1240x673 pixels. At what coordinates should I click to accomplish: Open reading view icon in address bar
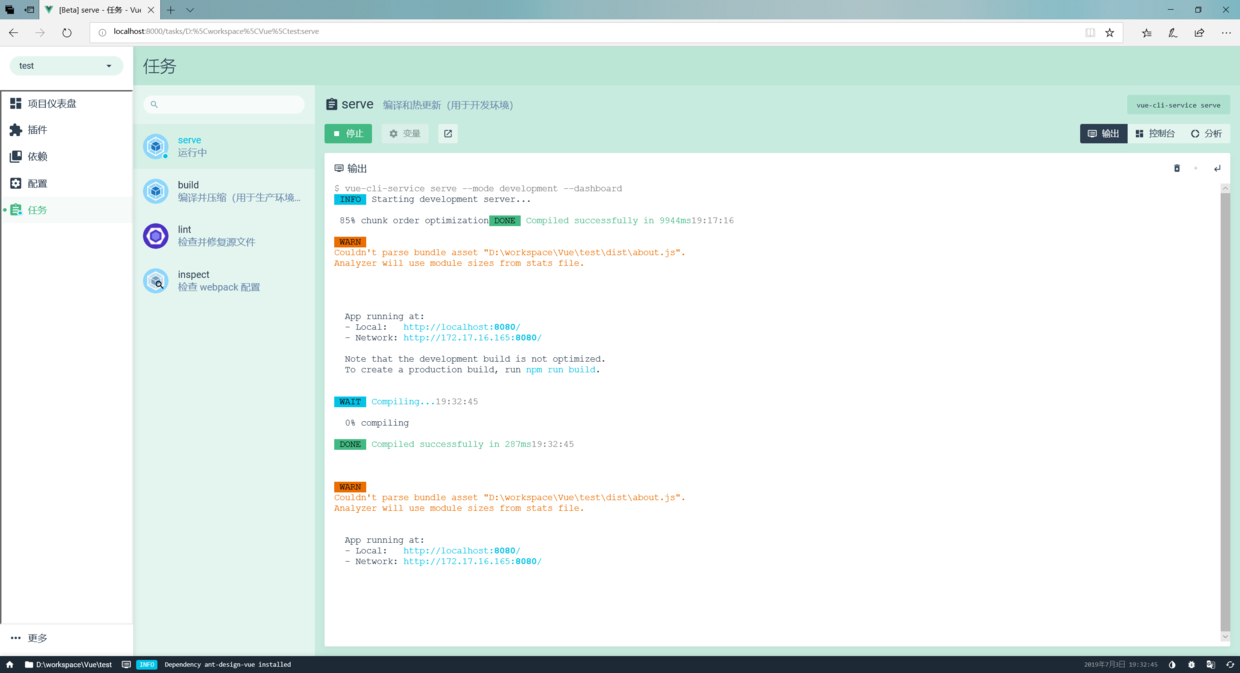click(1090, 32)
